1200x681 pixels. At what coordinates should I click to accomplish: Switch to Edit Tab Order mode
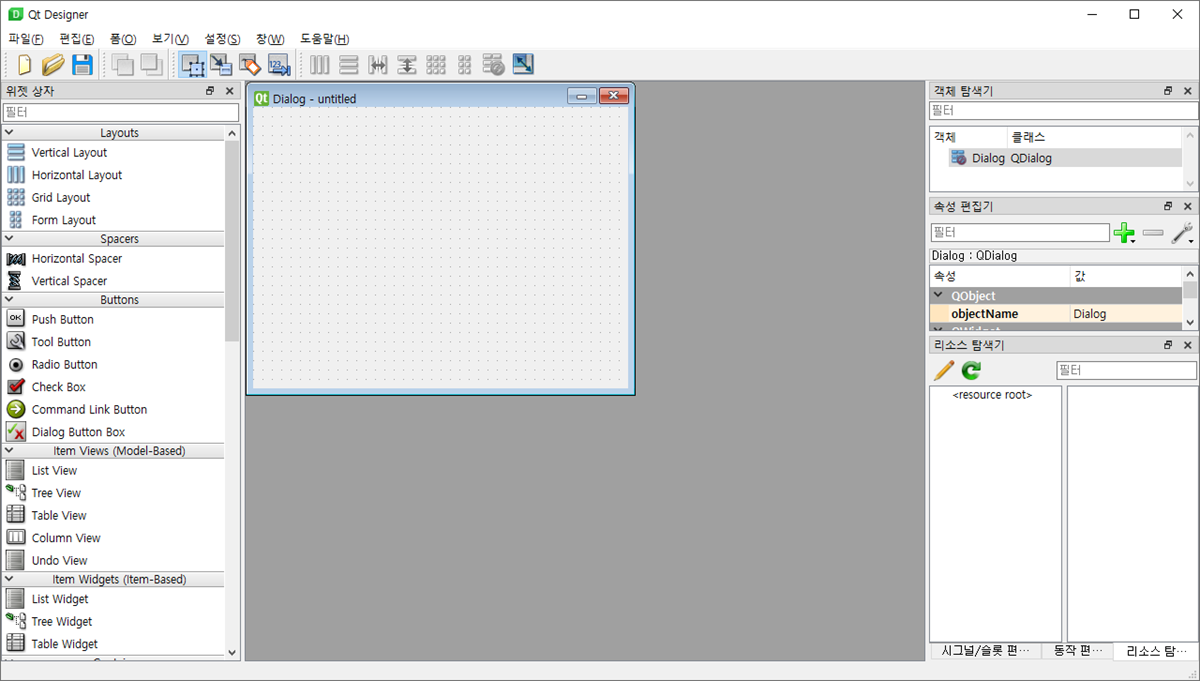(279, 65)
